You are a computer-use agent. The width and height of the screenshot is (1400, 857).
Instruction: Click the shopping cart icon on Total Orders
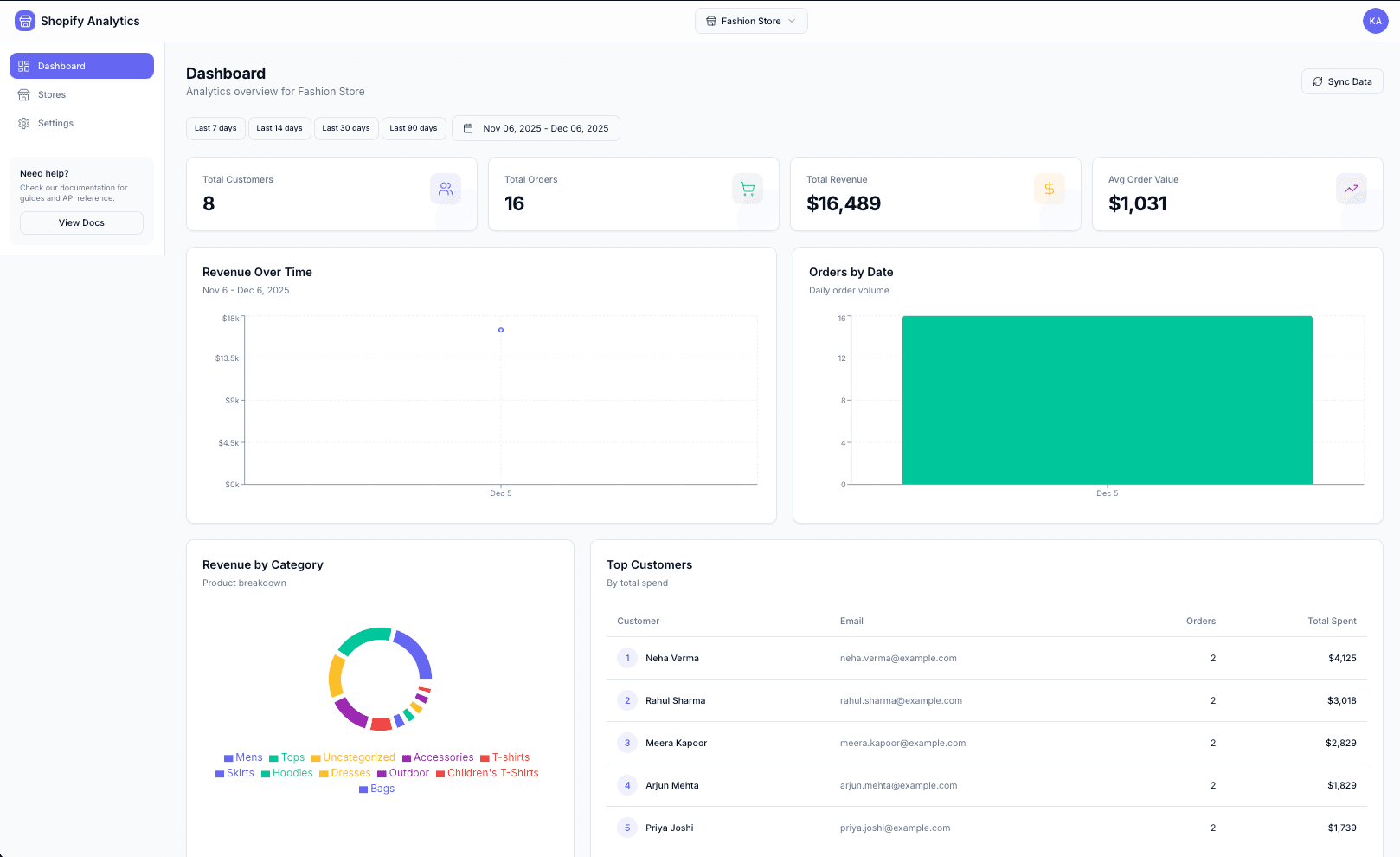(x=748, y=188)
